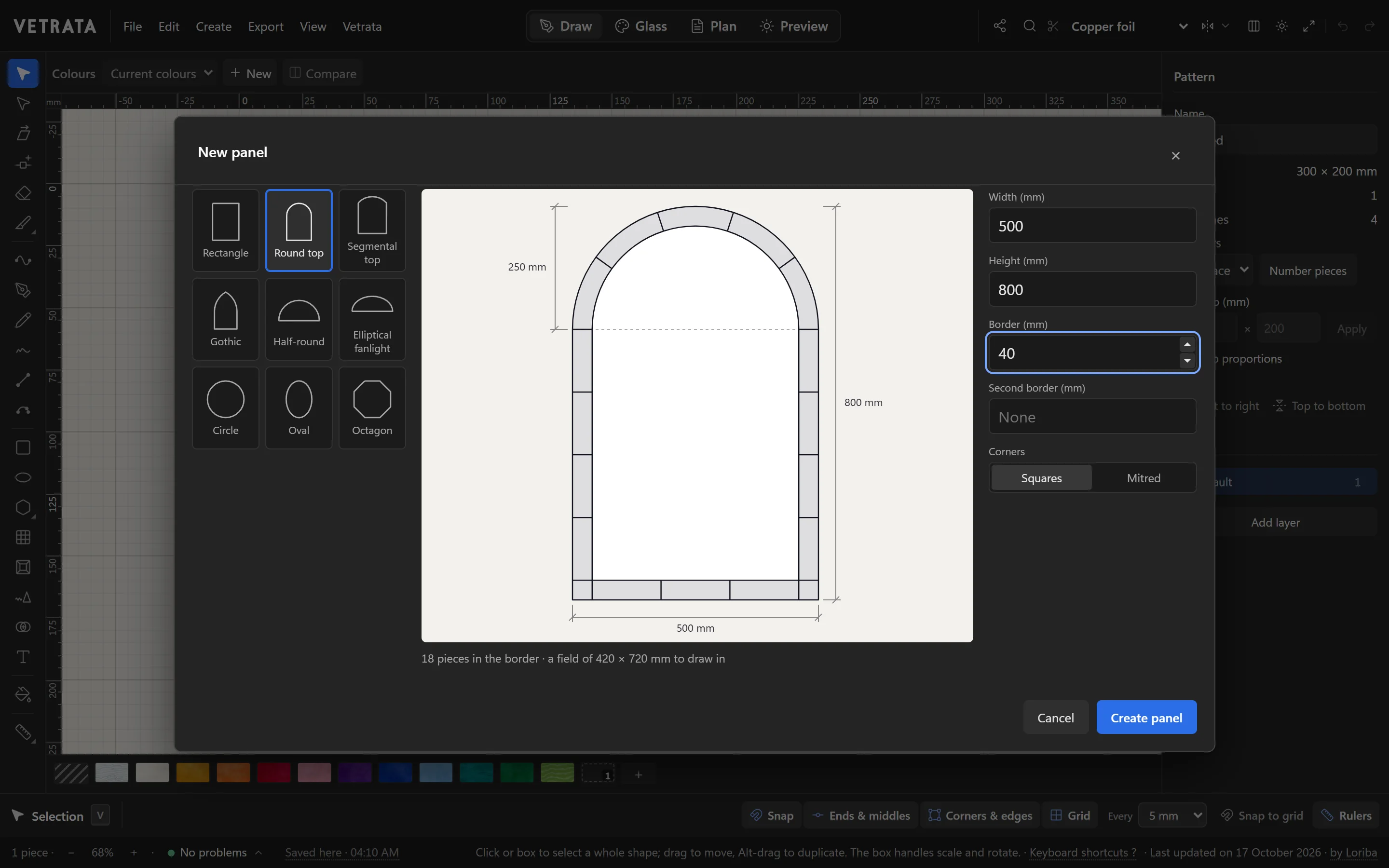Open the Keyboard shortcuts link
The height and width of the screenshot is (868, 1389).
coord(1082,853)
